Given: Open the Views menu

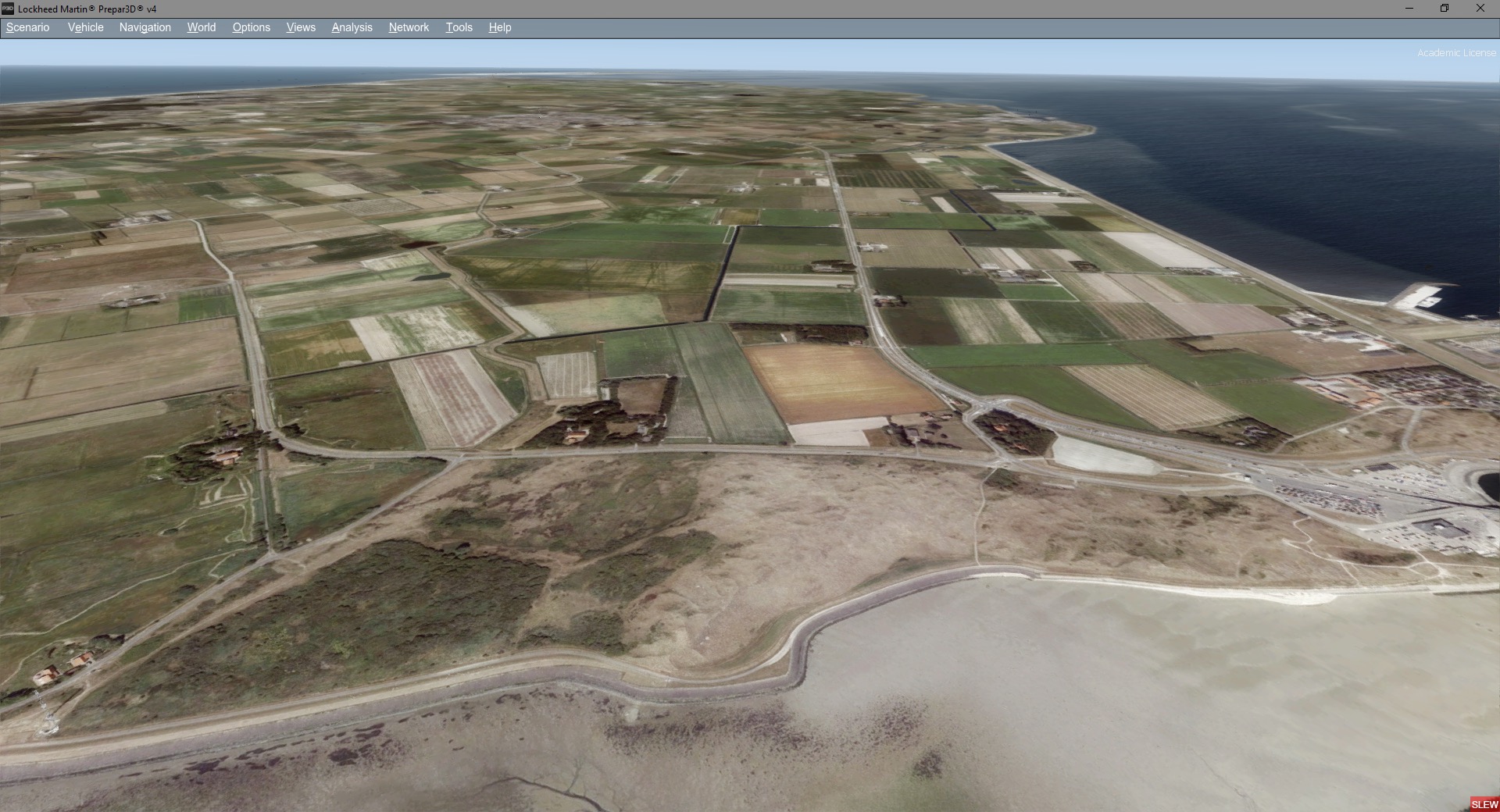Looking at the screenshot, I should click(x=301, y=27).
